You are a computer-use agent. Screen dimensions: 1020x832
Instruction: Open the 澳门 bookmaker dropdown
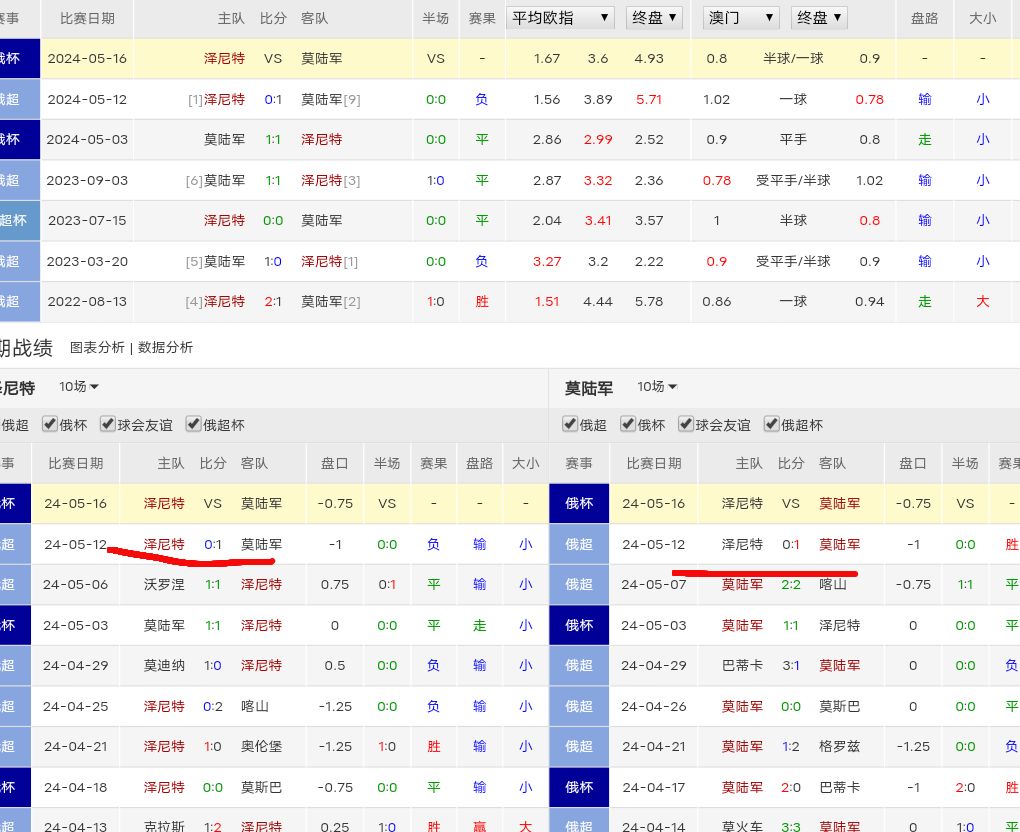point(741,18)
